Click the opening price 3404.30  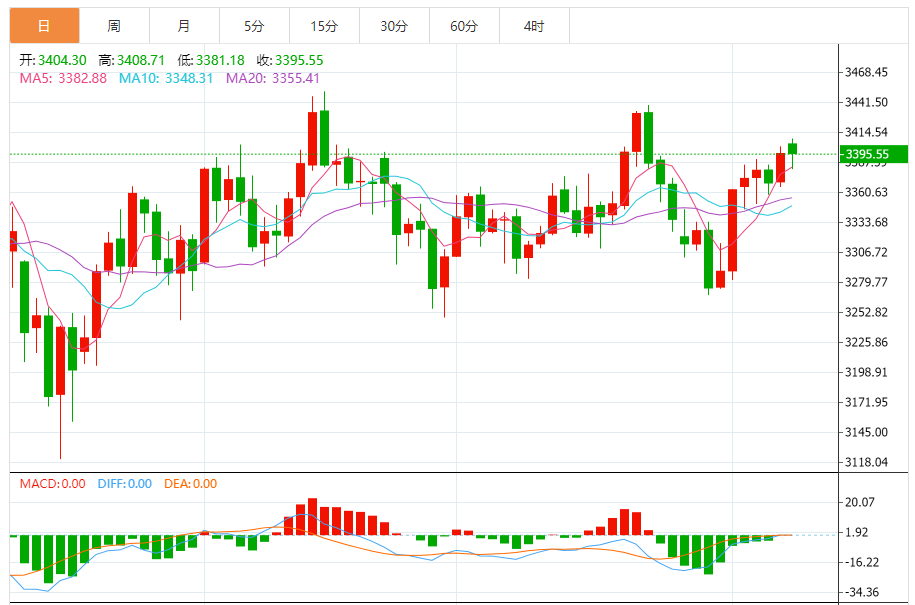click(x=62, y=60)
